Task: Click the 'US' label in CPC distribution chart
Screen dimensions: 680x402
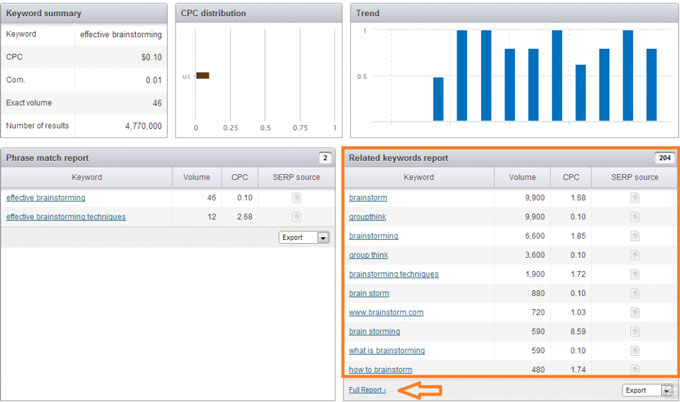Action: [x=186, y=76]
